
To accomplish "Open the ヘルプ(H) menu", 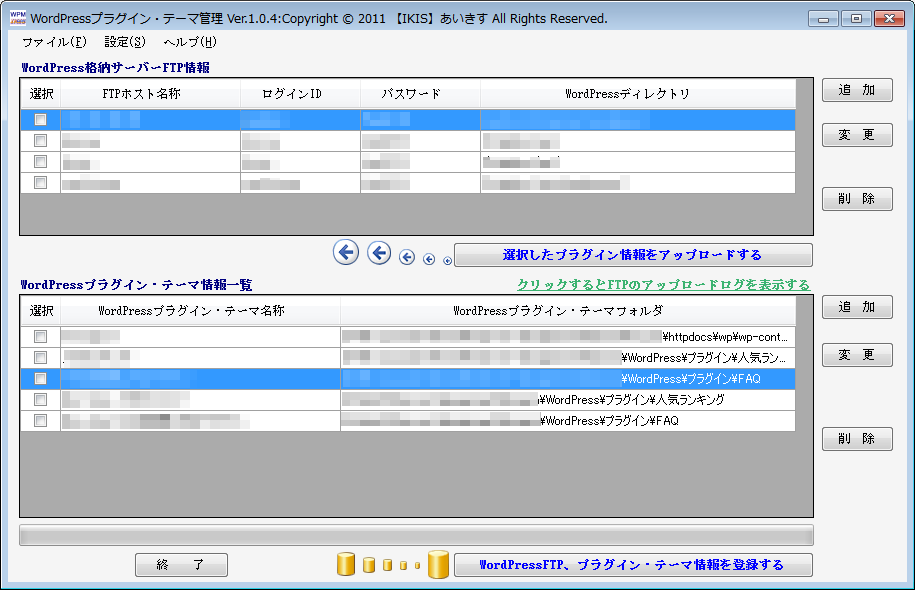I will [x=190, y=42].
